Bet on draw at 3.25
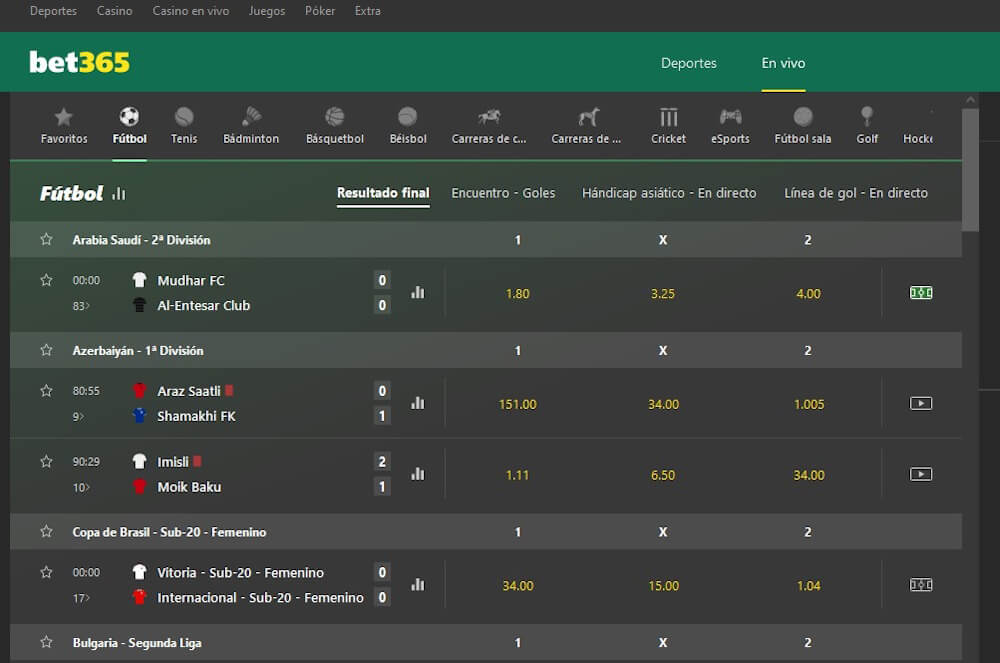This screenshot has width=1000, height=663. coord(663,293)
